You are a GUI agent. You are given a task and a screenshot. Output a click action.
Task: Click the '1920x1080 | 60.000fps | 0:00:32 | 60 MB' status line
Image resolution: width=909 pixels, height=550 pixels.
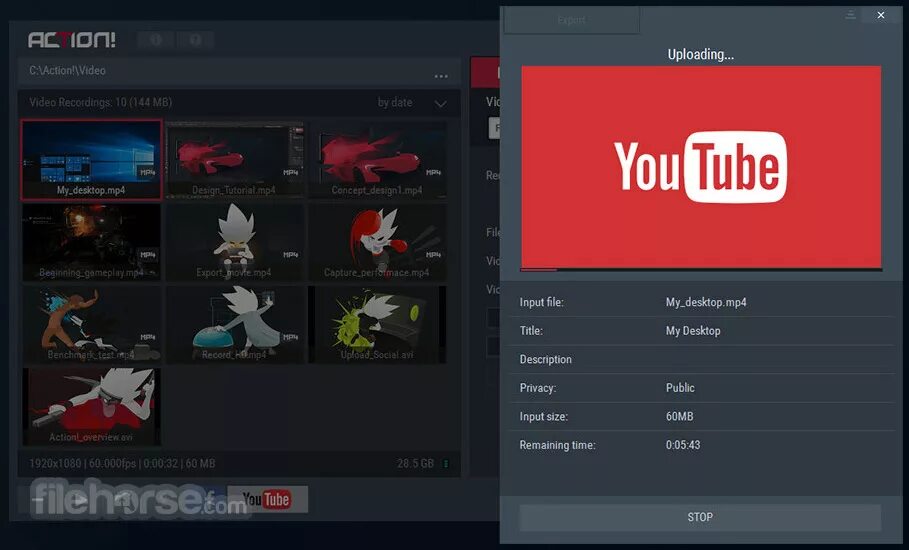click(122, 464)
